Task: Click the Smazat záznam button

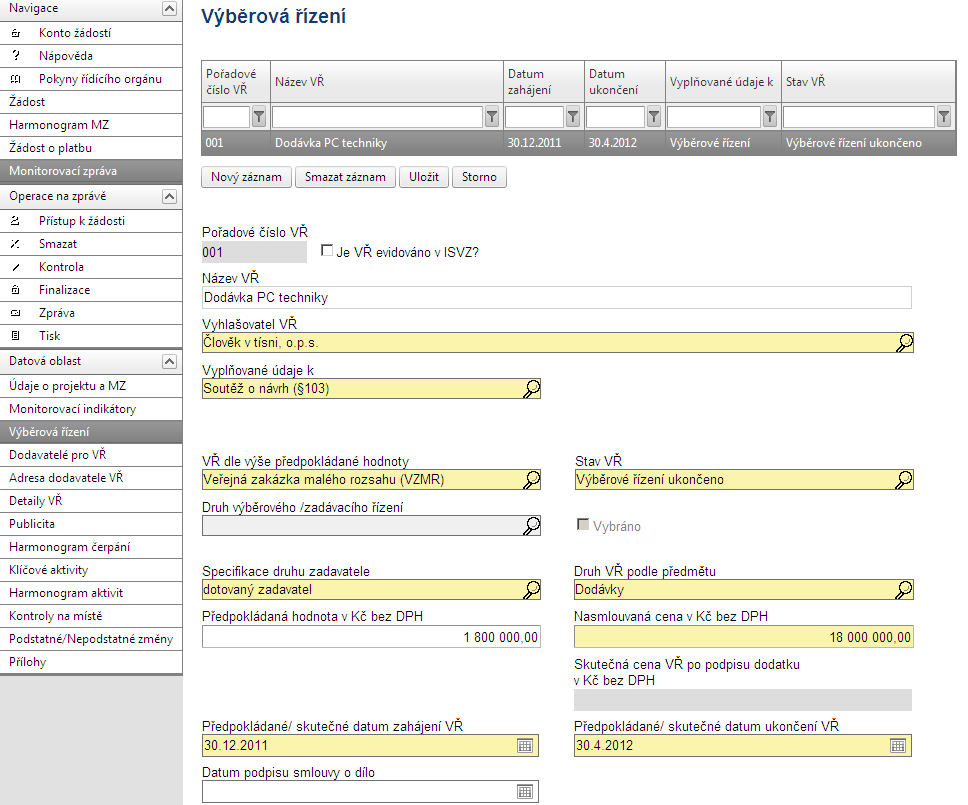Action: (x=345, y=177)
